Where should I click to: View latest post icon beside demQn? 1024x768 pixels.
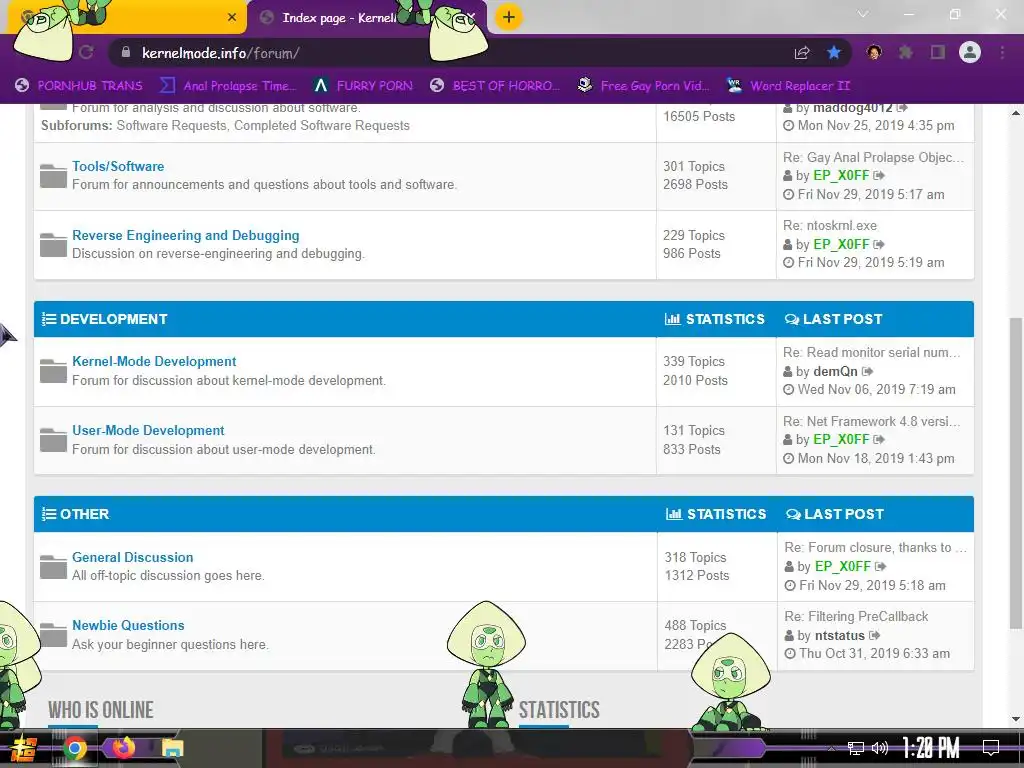coord(867,372)
